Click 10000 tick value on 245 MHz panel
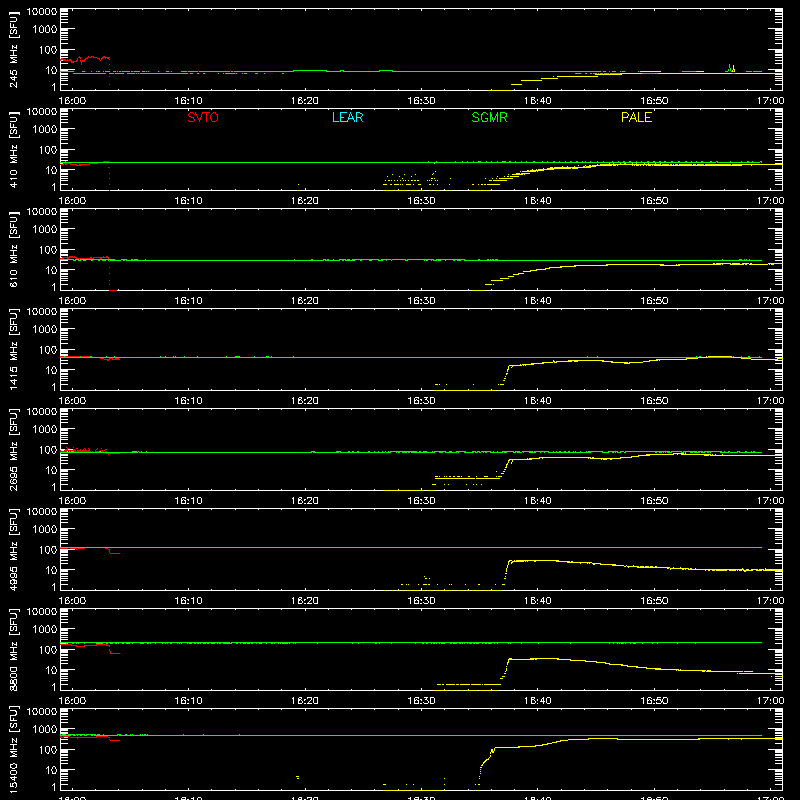Screen dimensions: 800x800 (x=42, y=12)
